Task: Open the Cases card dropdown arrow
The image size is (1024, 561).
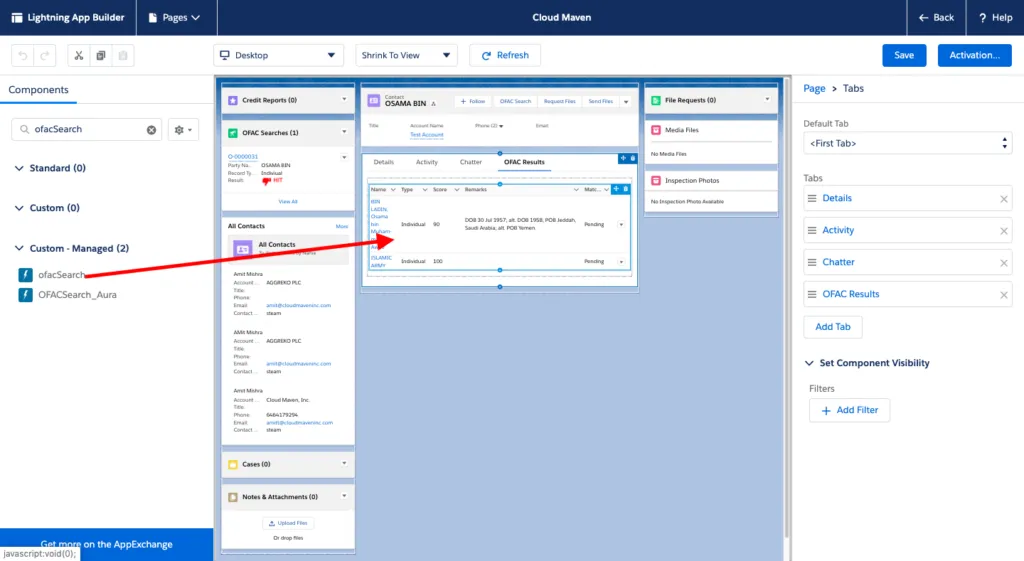Action: [x=344, y=464]
